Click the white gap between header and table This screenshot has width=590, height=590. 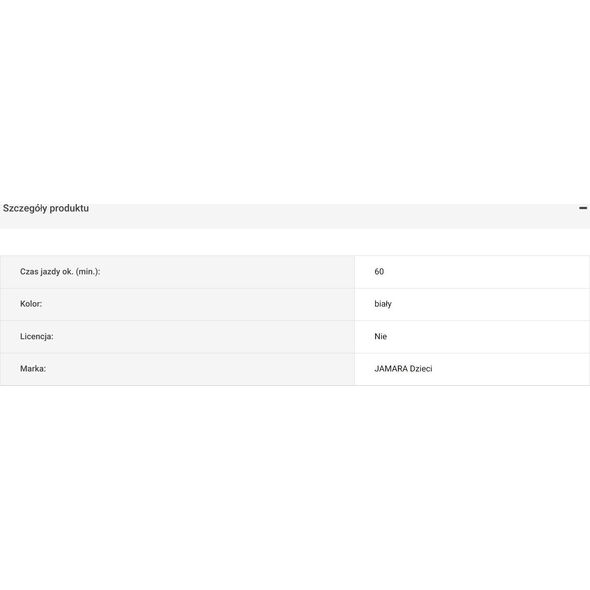295,242
